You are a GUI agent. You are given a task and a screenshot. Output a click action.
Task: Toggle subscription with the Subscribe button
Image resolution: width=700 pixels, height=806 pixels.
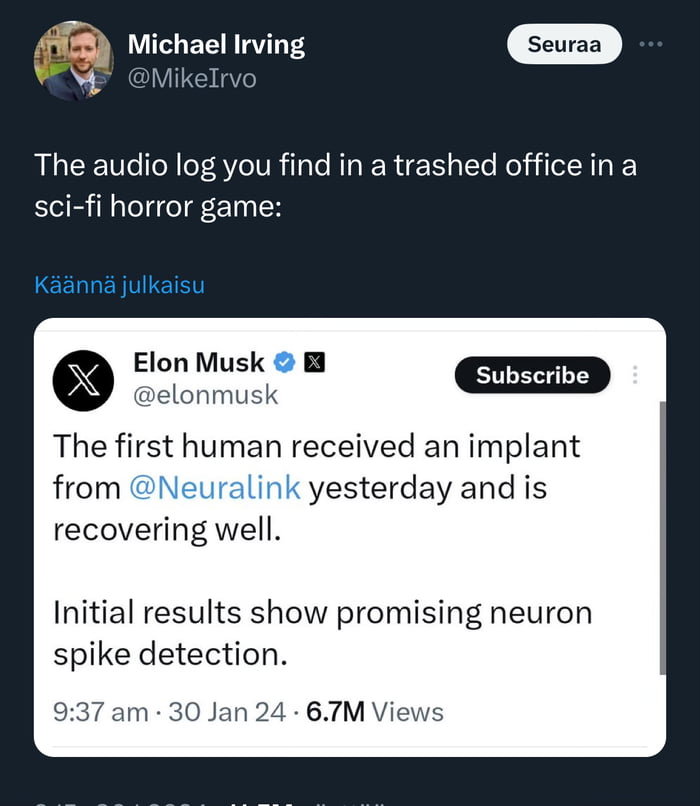point(532,376)
